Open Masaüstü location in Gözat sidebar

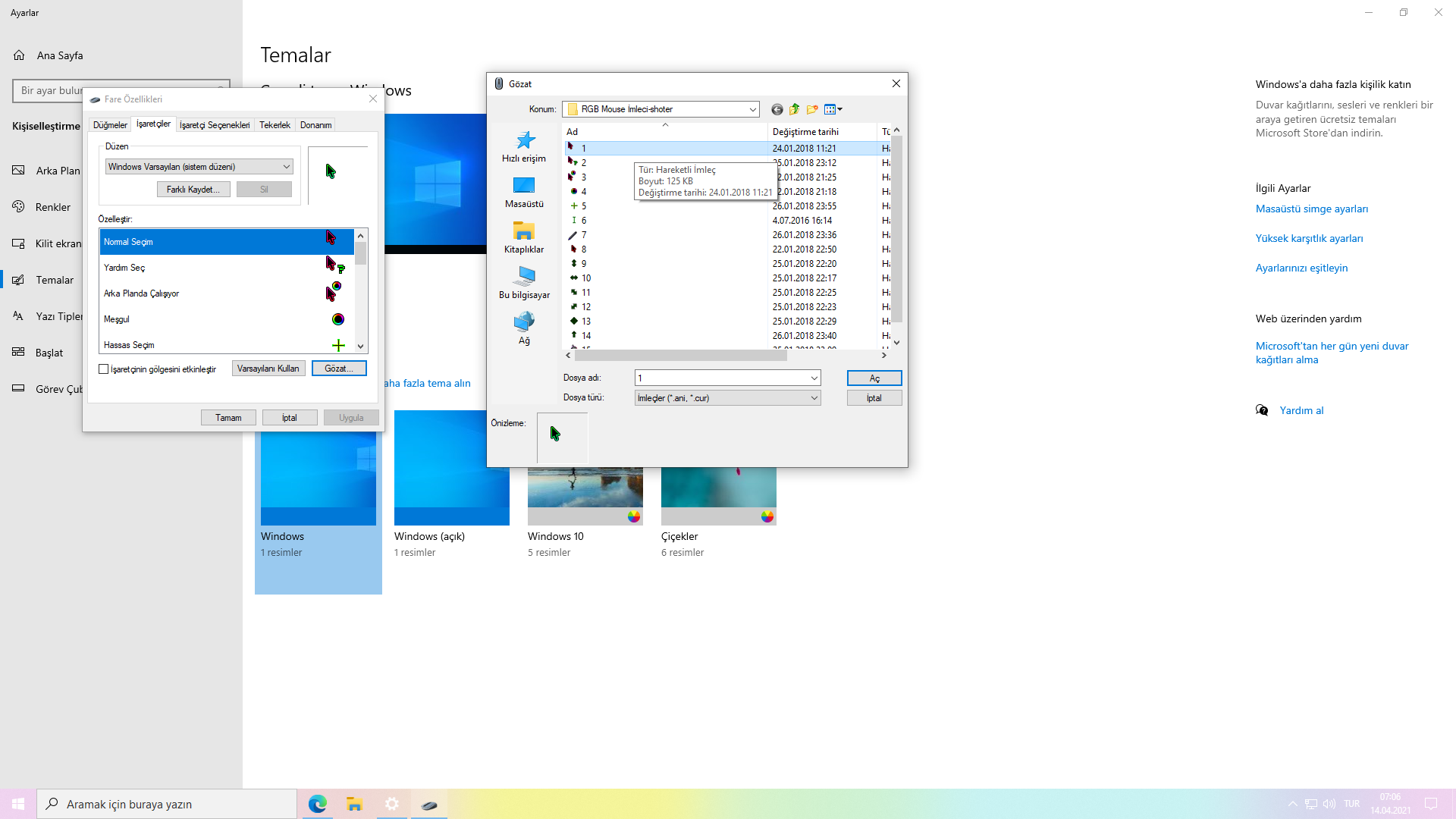(x=524, y=186)
